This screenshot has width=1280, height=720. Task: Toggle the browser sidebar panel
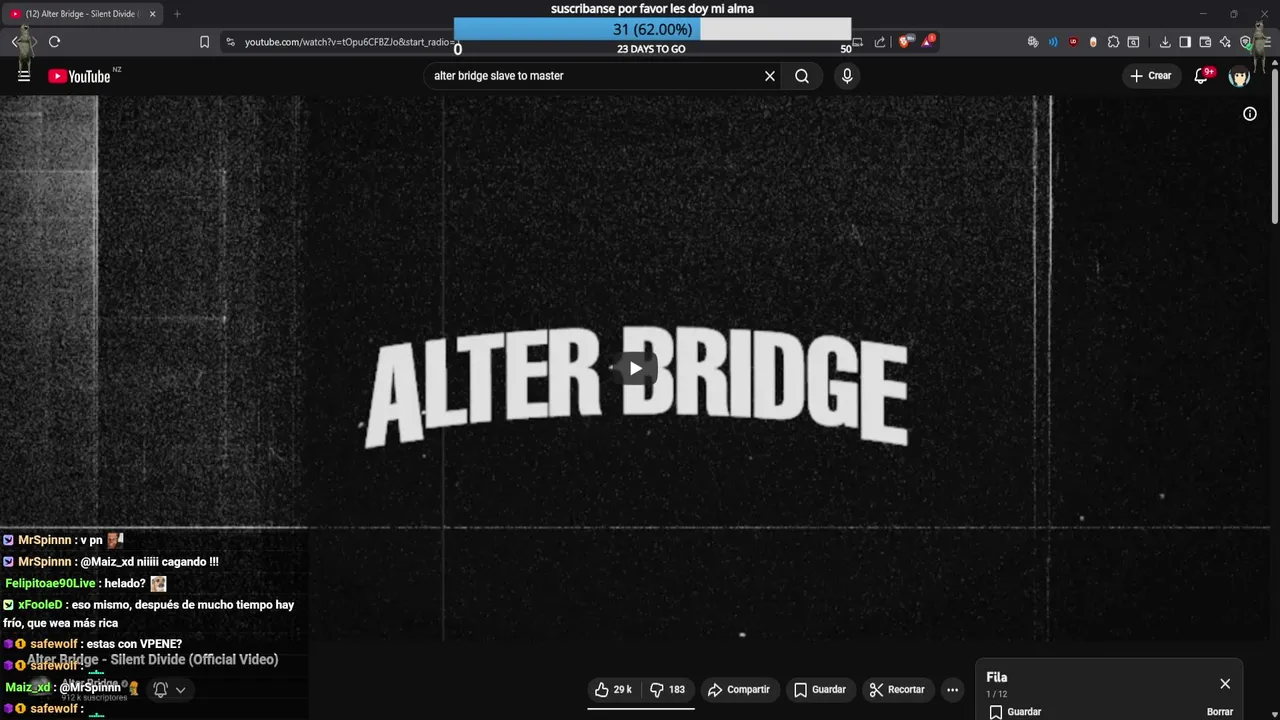[x=1185, y=42]
